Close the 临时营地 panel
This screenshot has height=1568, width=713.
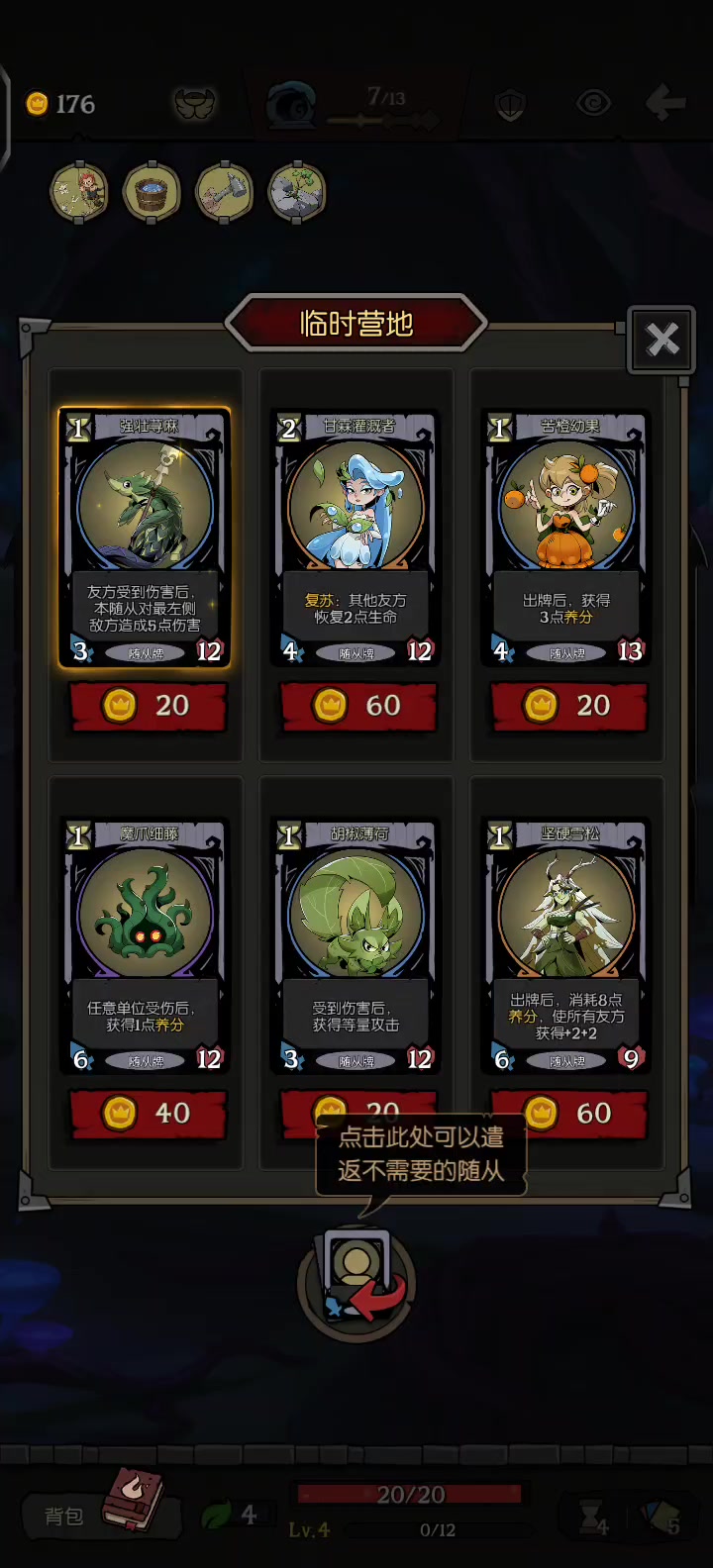pyautogui.click(x=662, y=340)
